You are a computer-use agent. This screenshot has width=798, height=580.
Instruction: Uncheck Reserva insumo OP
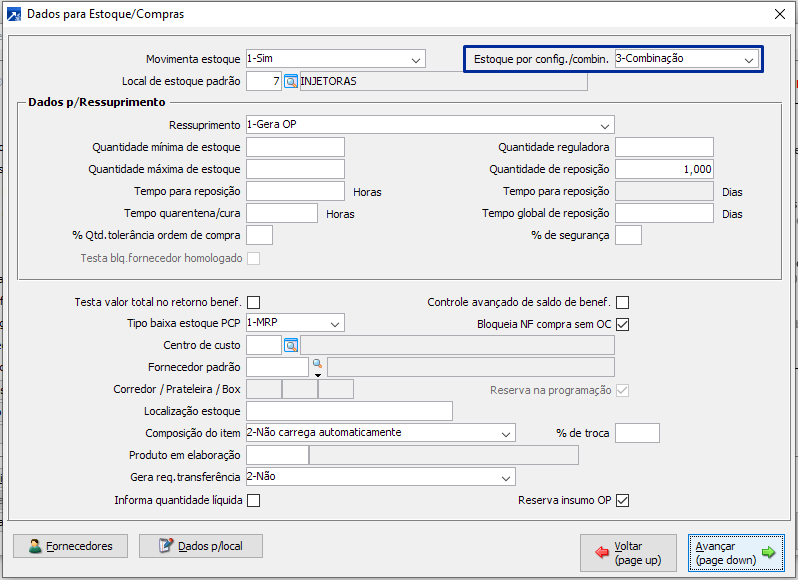623,500
